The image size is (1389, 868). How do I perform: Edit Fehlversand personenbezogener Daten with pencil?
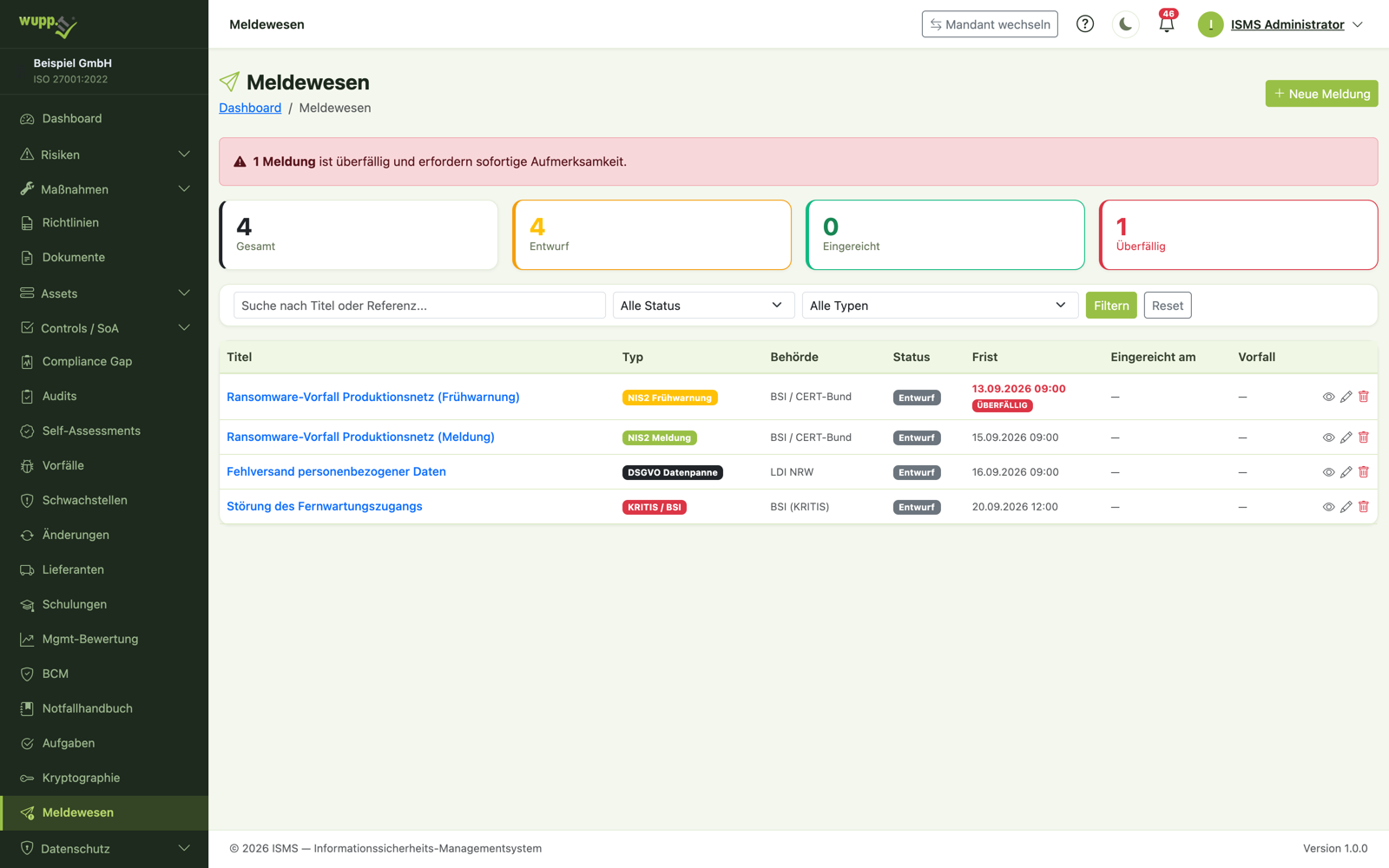1346,472
